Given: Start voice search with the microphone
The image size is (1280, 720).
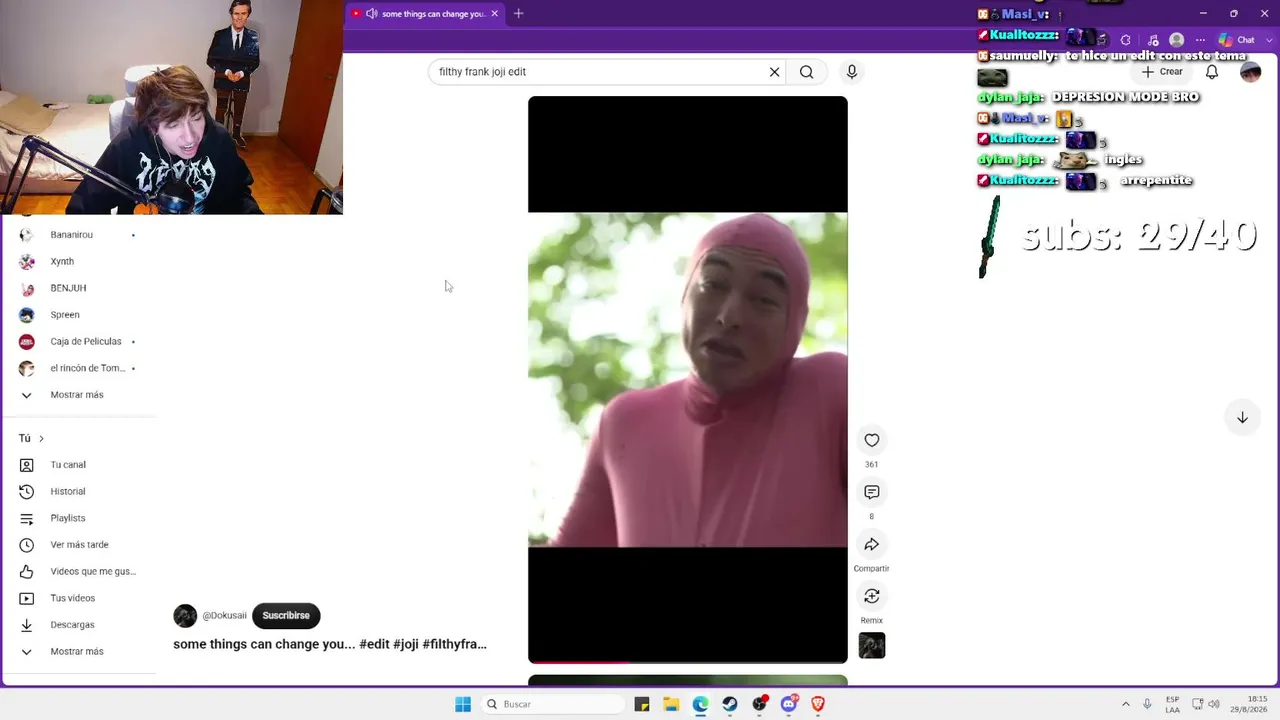Looking at the screenshot, I should (852, 72).
